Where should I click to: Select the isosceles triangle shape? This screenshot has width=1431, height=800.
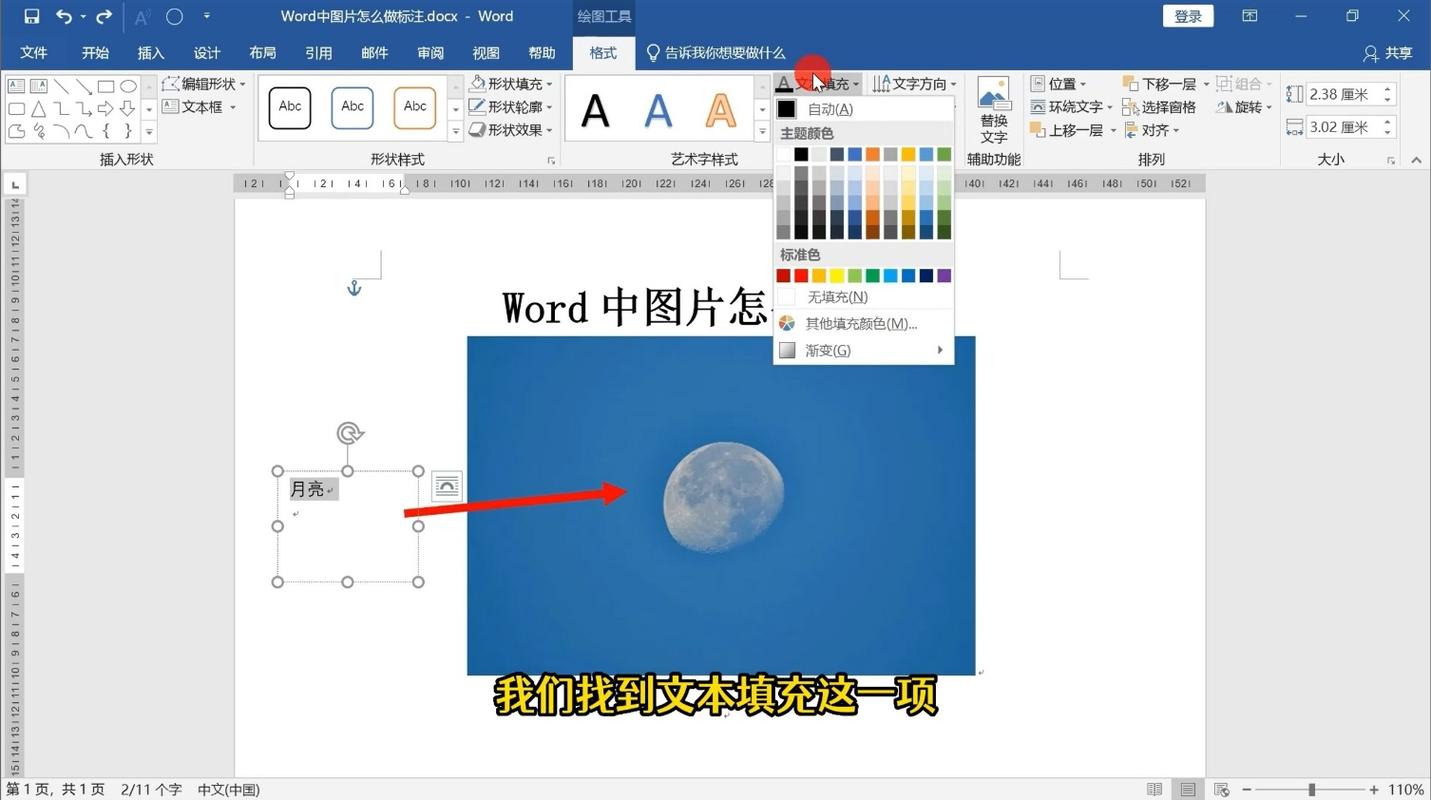coord(38,109)
